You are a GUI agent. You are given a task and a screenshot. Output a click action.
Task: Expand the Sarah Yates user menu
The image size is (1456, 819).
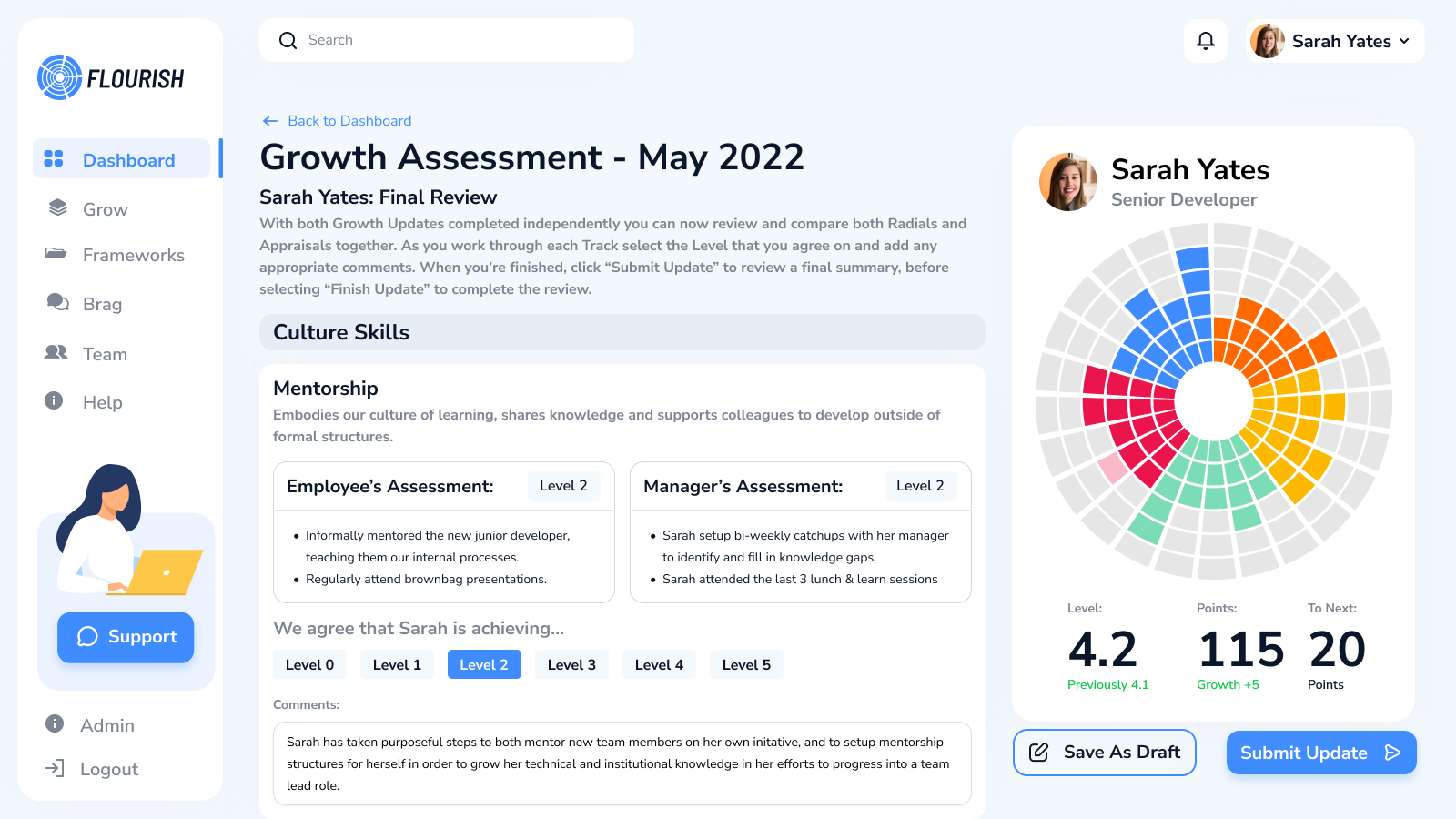[x=1335, y=41]
